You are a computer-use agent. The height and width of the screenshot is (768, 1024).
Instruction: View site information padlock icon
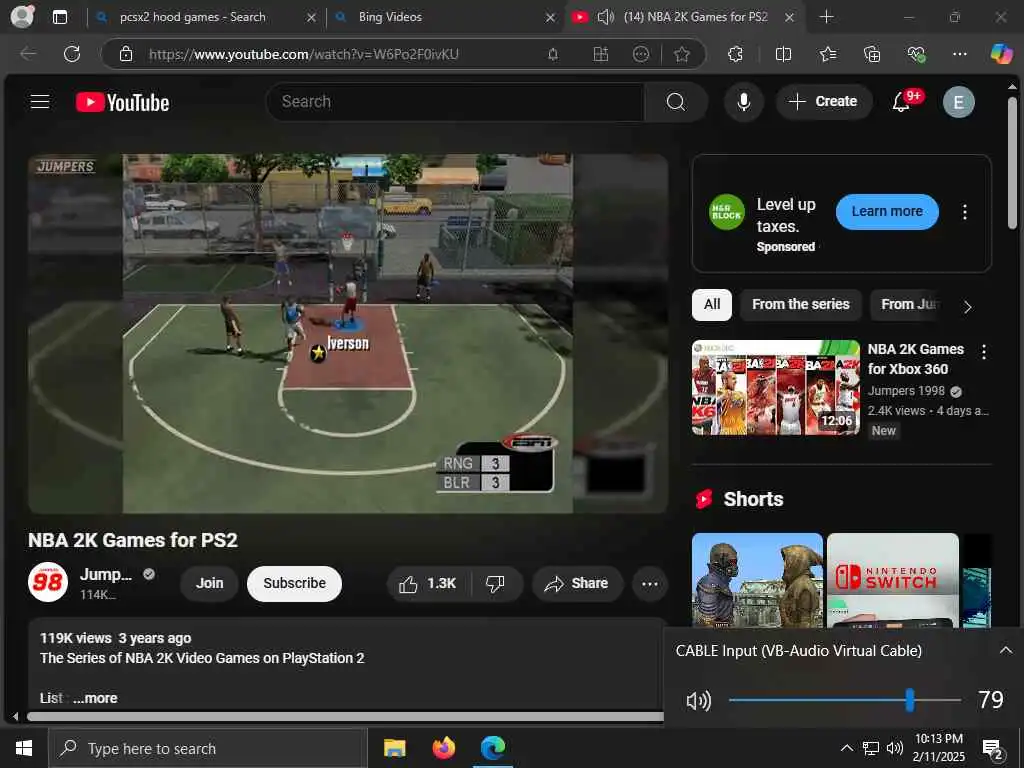coord(126,54)
